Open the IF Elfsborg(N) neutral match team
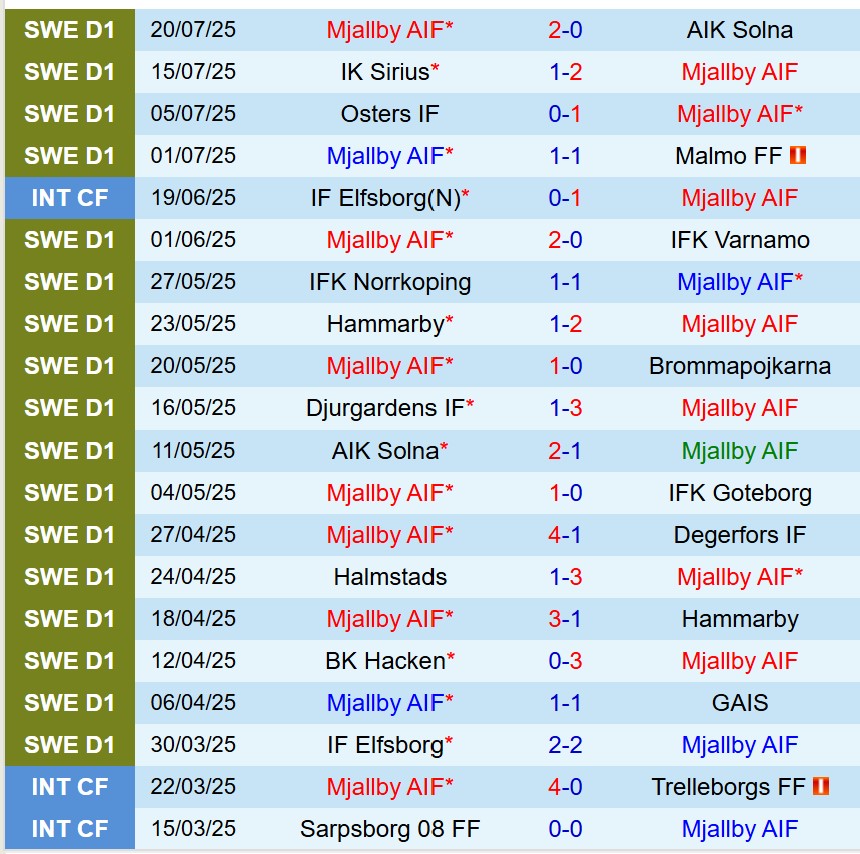The image size is (860, 854). pos(385,198)
